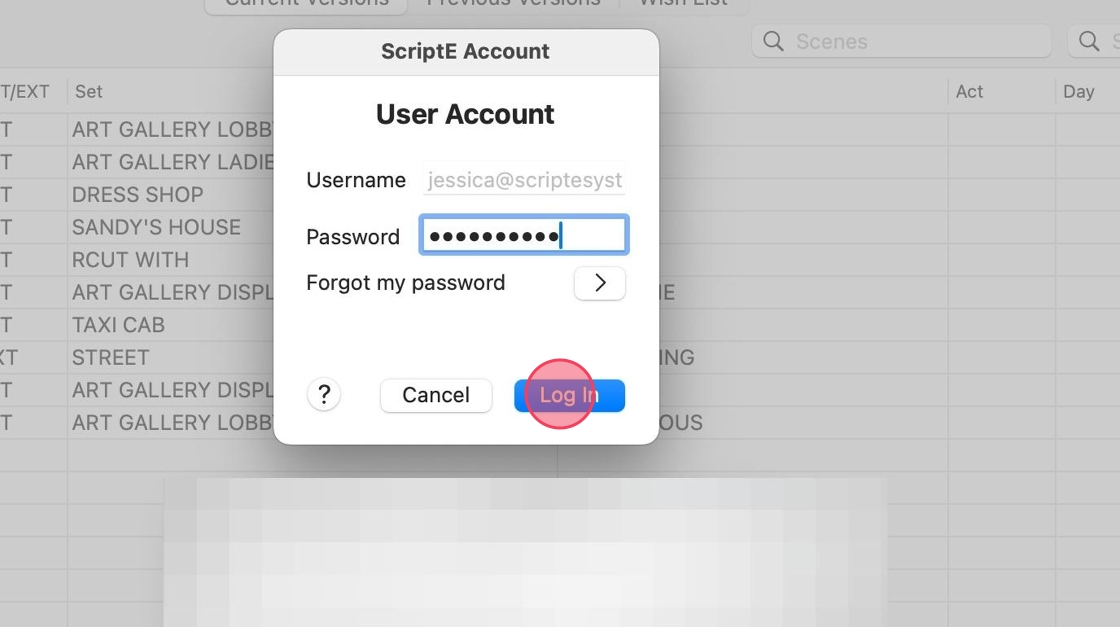Select the RCUT WITH scene row
The width and height of the screenshot is (1120, 627).
click(131, 260)
